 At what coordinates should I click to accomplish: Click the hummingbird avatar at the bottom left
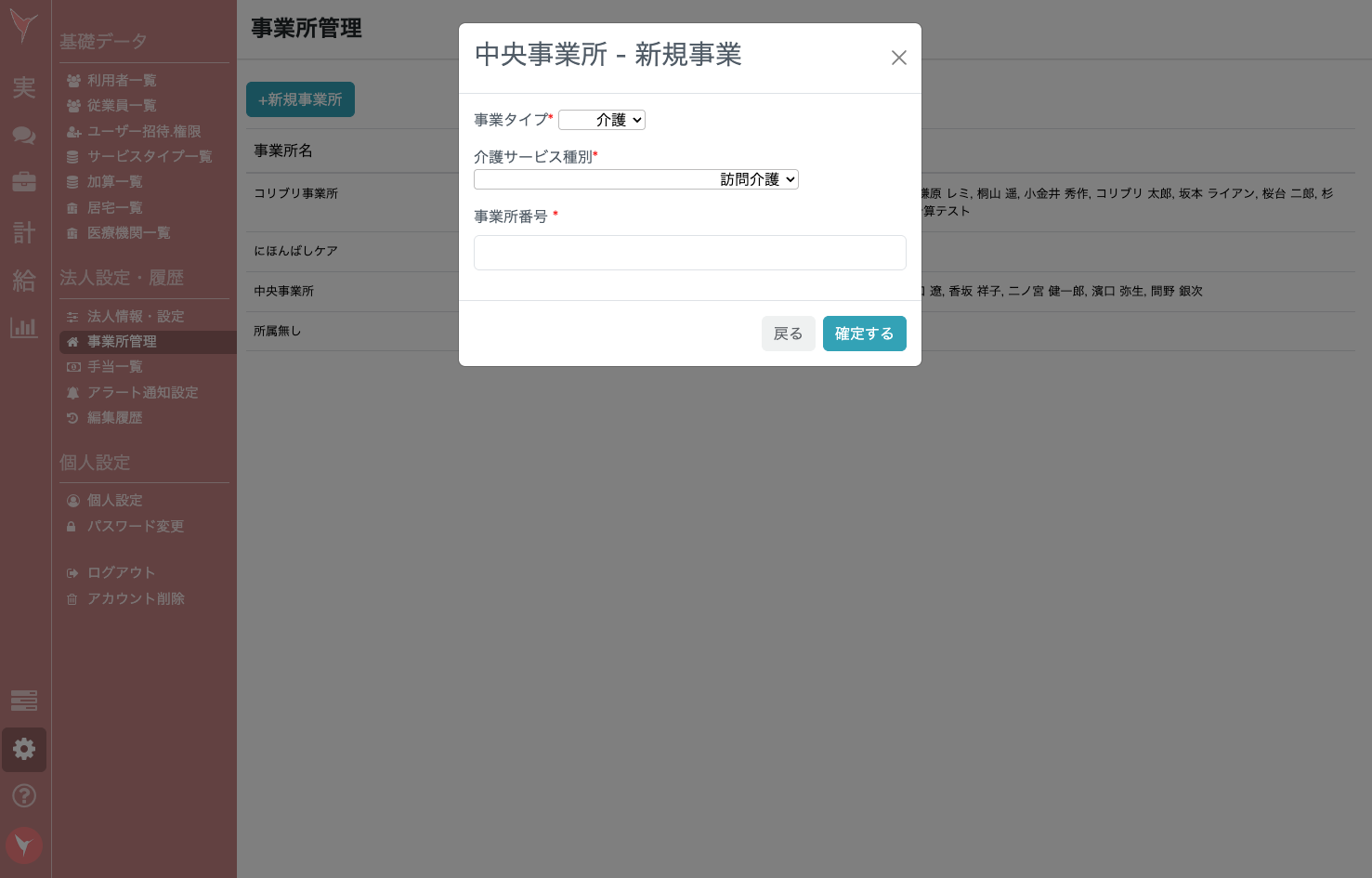pyautogui.click(x=23, y=845)
